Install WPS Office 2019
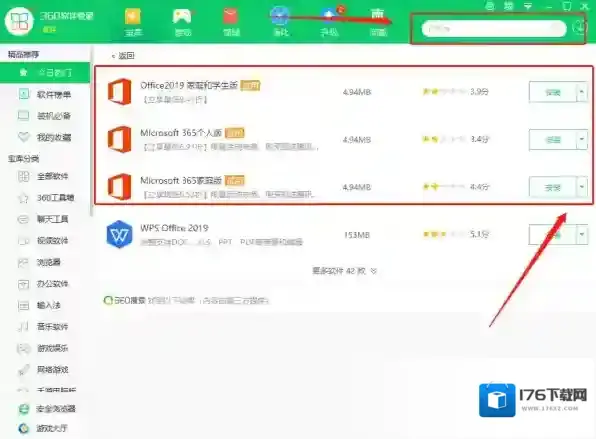Screen dimensions: 596x439 553,235
